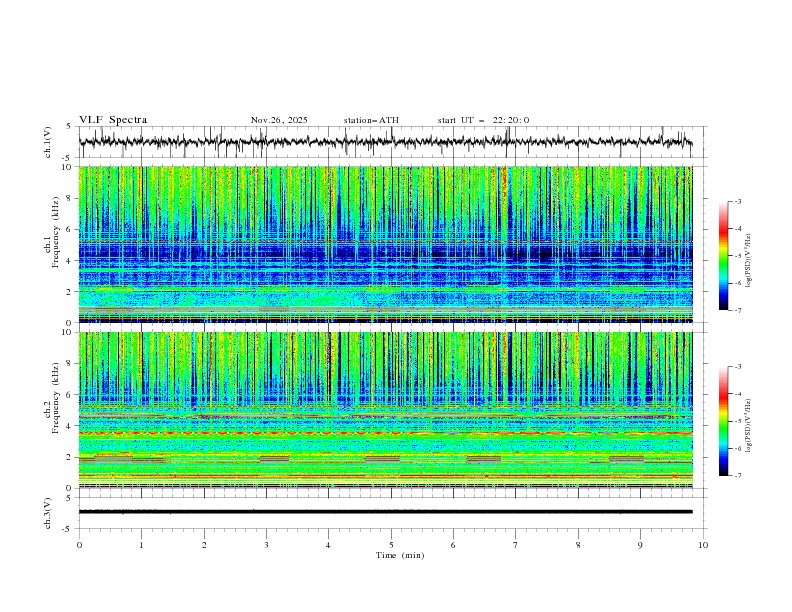
Task: Click the "-7" tick on ch.1 colorbar
Action: pyautogui.click(x=737, y=311)
